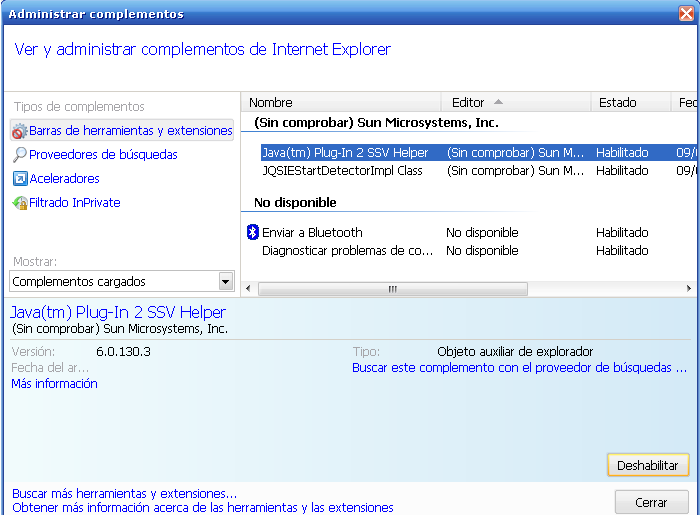Select JQSIEStartDetectorImpl Class entry

(342, 171)
